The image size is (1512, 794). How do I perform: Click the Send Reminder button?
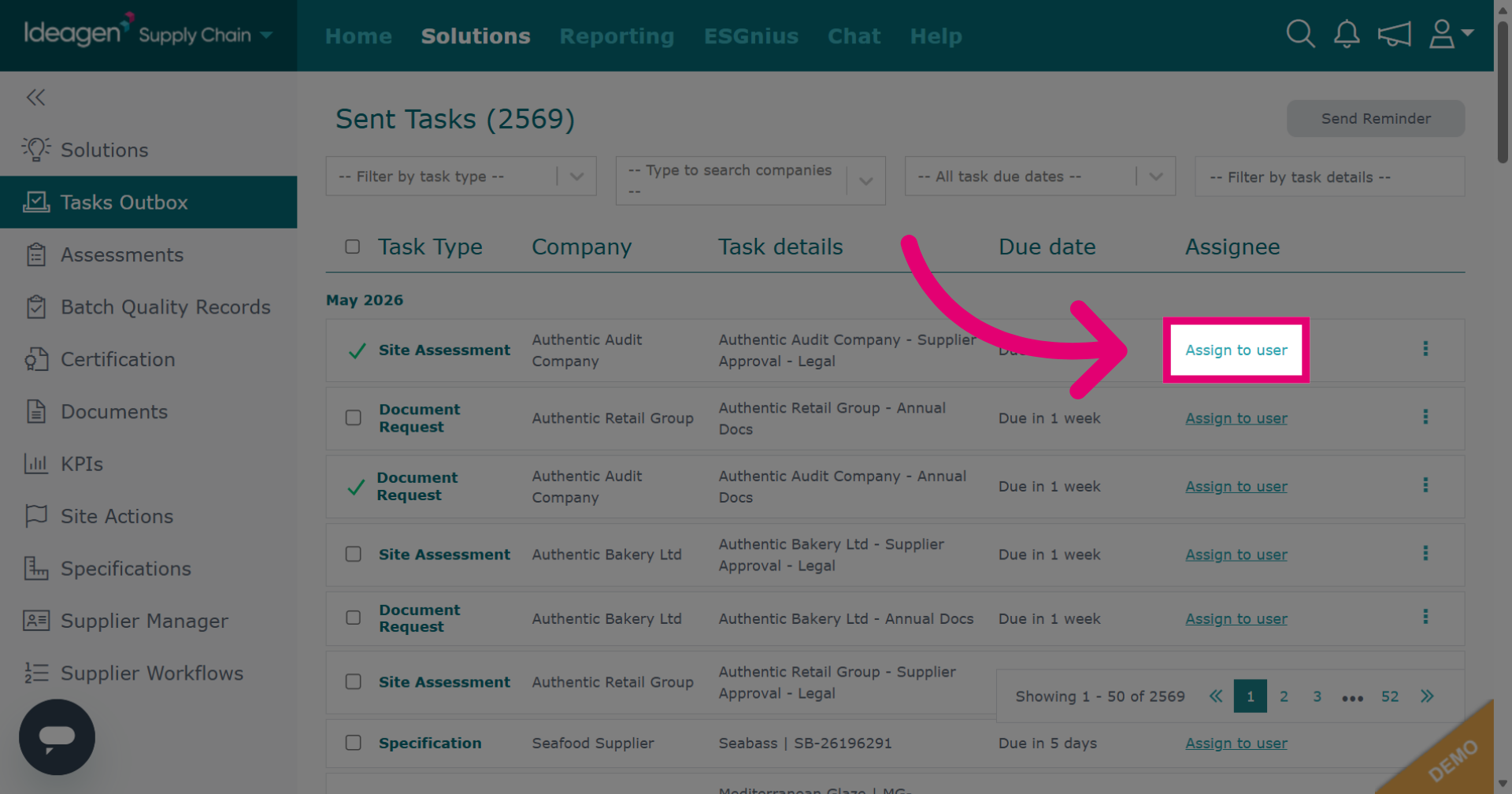click(1376, 118)
